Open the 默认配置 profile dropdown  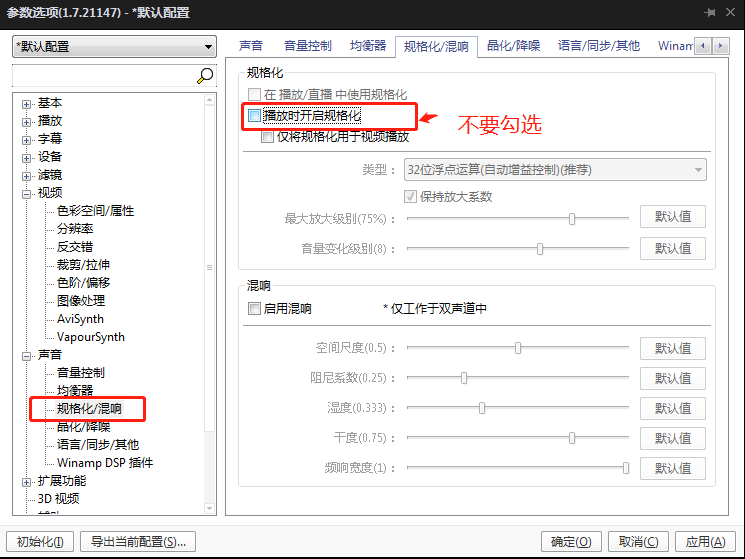coord(114,47)
